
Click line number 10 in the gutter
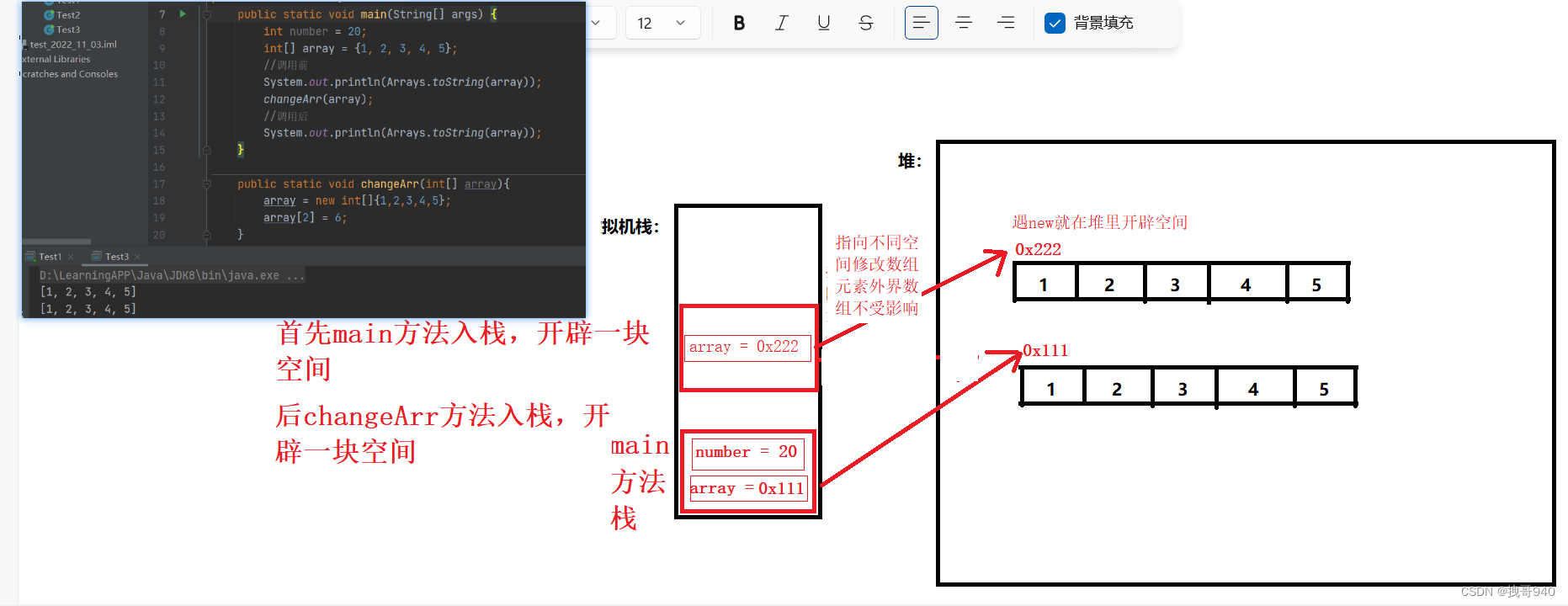click(x=159, y=65)
